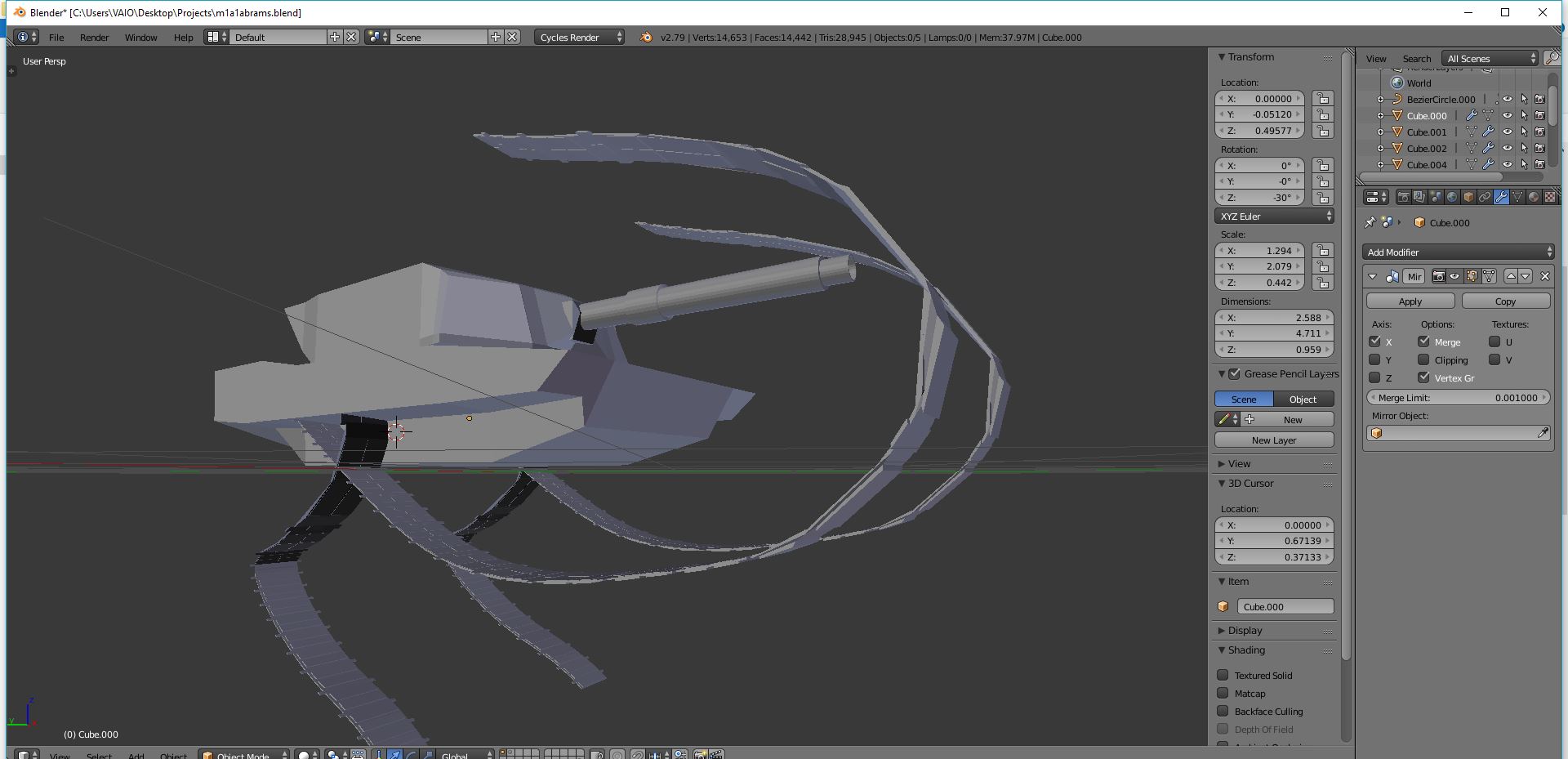Click the mesh data icon of Cube.001
The width and height of the screenshot is (1568, 759).
(x=1472, y=132)
